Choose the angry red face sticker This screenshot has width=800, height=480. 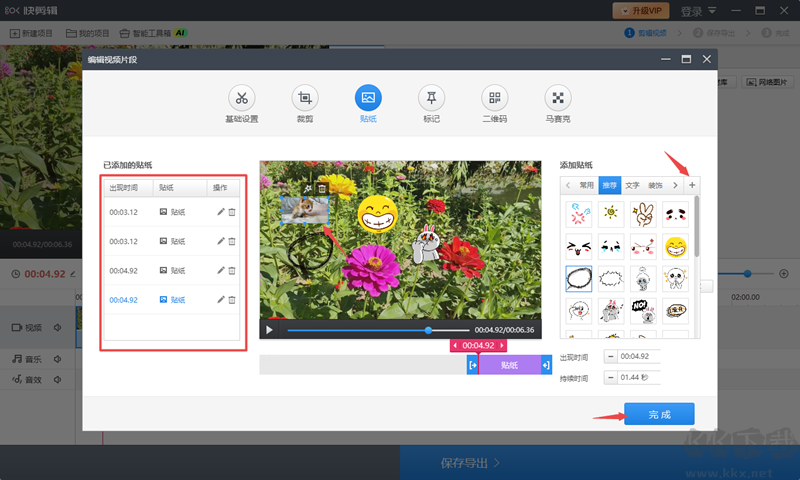tap(579, 214)
